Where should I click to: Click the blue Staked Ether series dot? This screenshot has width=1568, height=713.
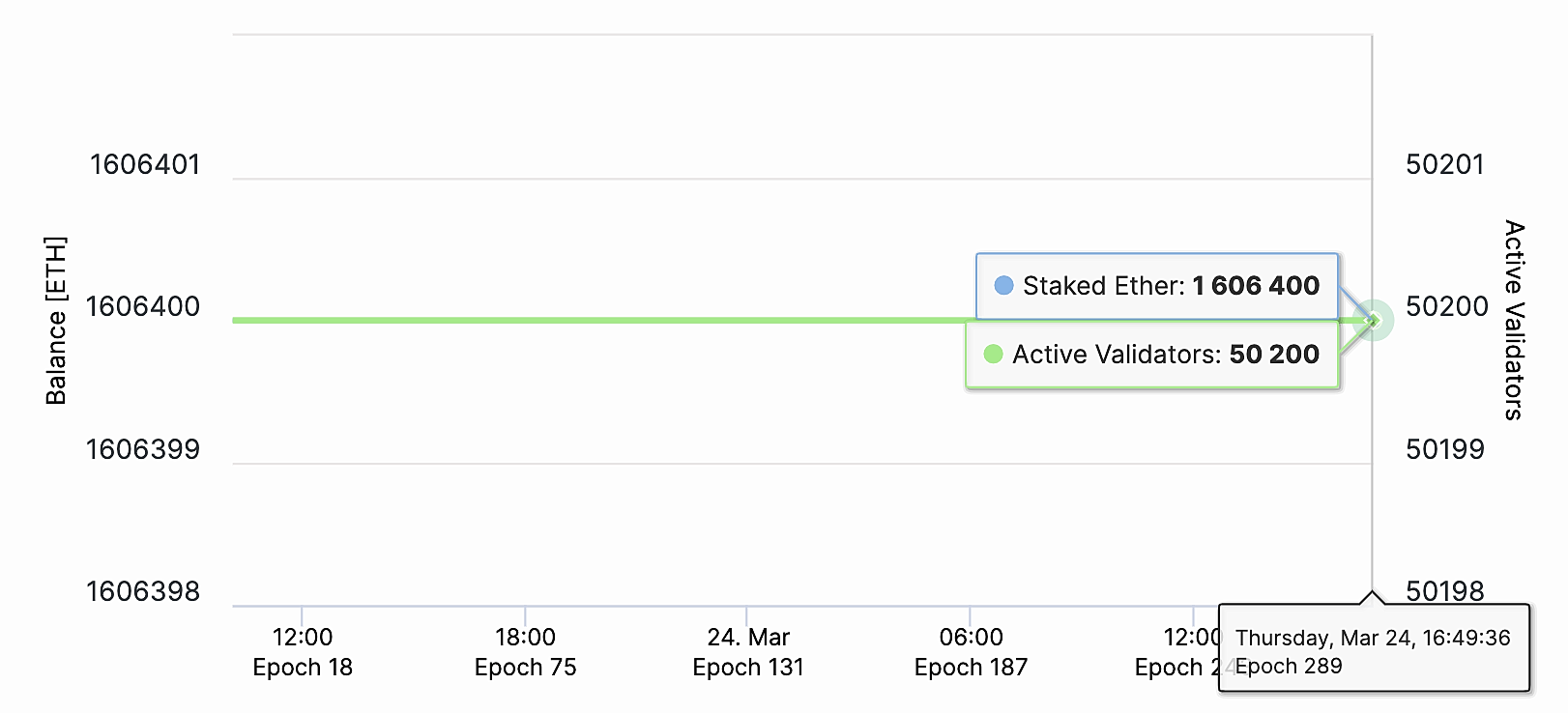click(1003, 286)
